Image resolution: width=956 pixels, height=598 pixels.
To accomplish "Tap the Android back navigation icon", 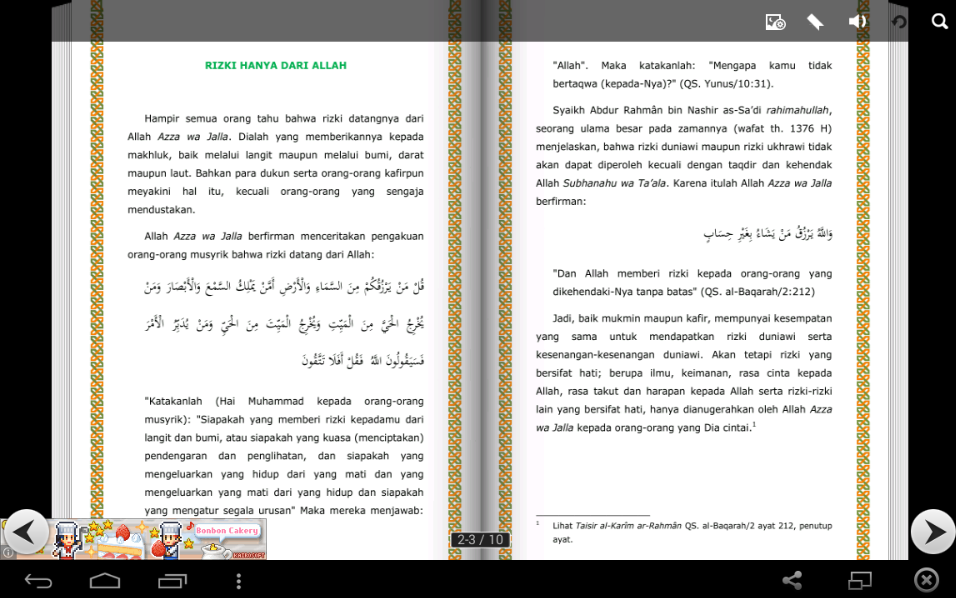I will tap(38, 581).
